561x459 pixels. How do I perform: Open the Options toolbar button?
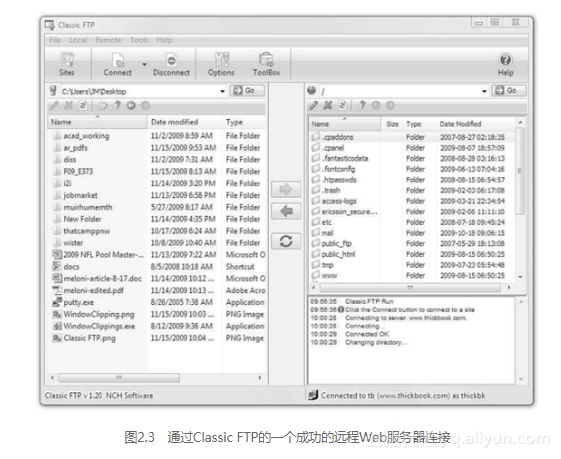point(221,64)
